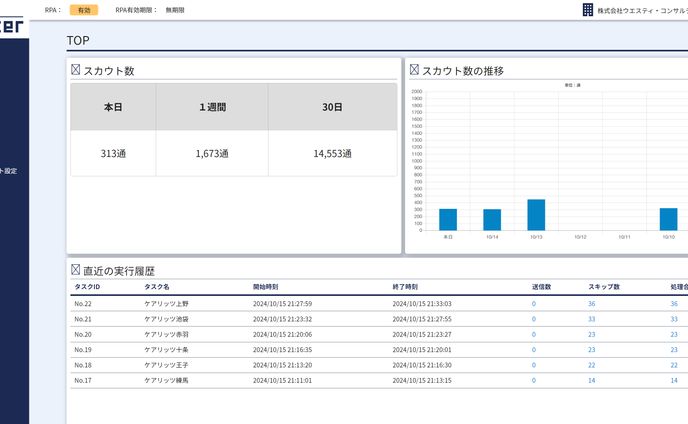The height and width of the screenshot is (424, 688).
Task: Open the 設定 item in the sidebar
Action: (x=9, y=171)
